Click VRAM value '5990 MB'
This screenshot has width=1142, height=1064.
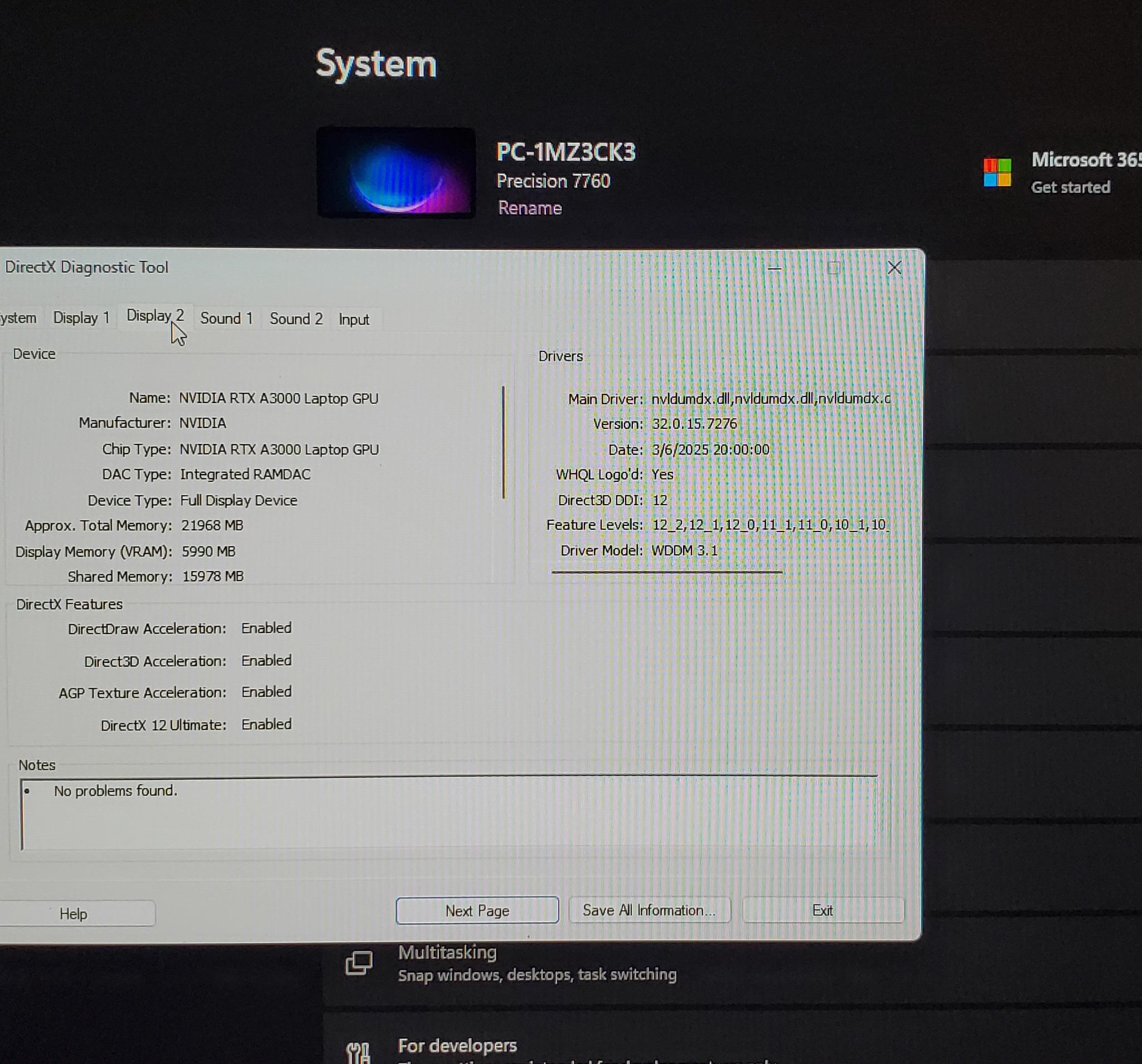[x=209, y=552]
